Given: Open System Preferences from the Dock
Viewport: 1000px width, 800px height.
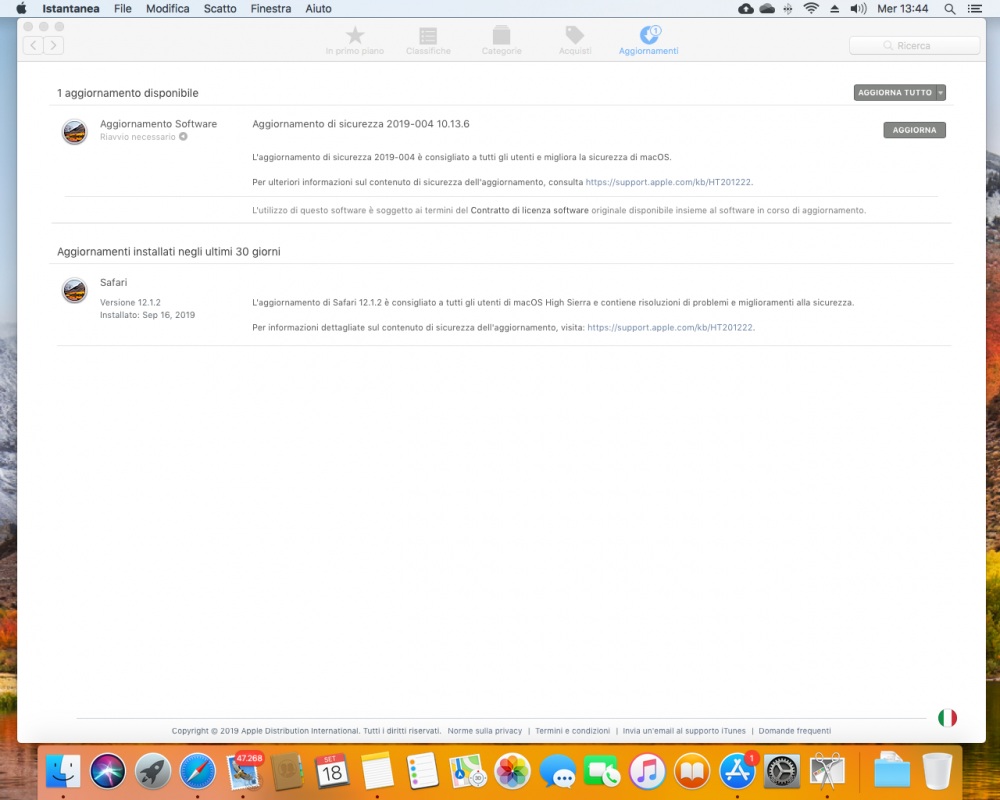Looking at the screenshot, I should tap(782, 771).
